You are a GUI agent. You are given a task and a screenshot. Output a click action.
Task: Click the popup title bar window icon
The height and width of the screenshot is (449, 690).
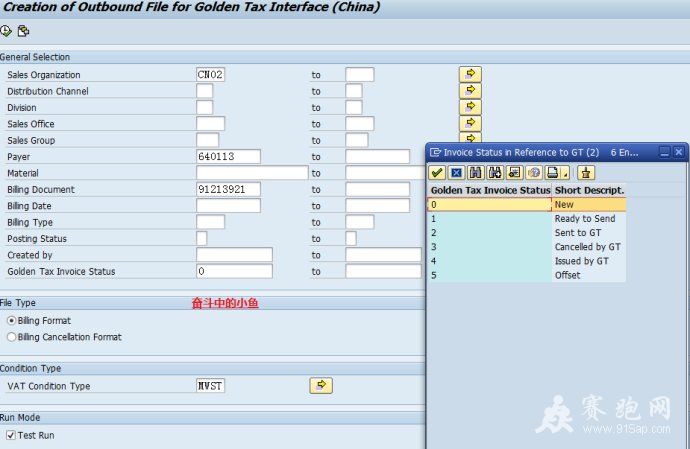tap(435, 152)
